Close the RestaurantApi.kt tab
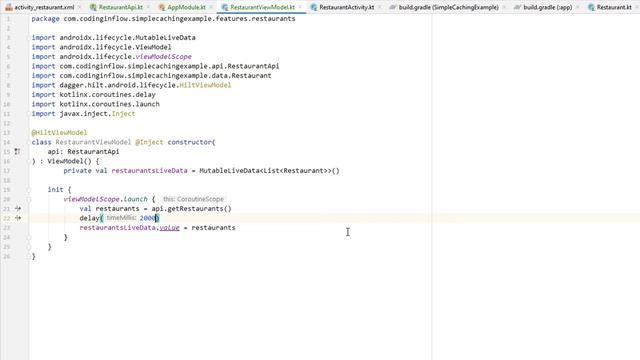640x360 pixels. coord(148,7)
